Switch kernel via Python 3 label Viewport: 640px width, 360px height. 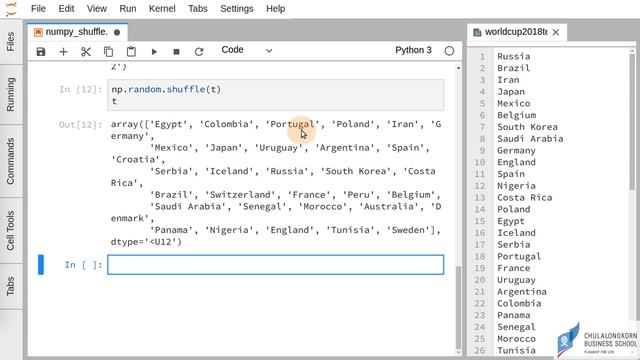(413, 50)
